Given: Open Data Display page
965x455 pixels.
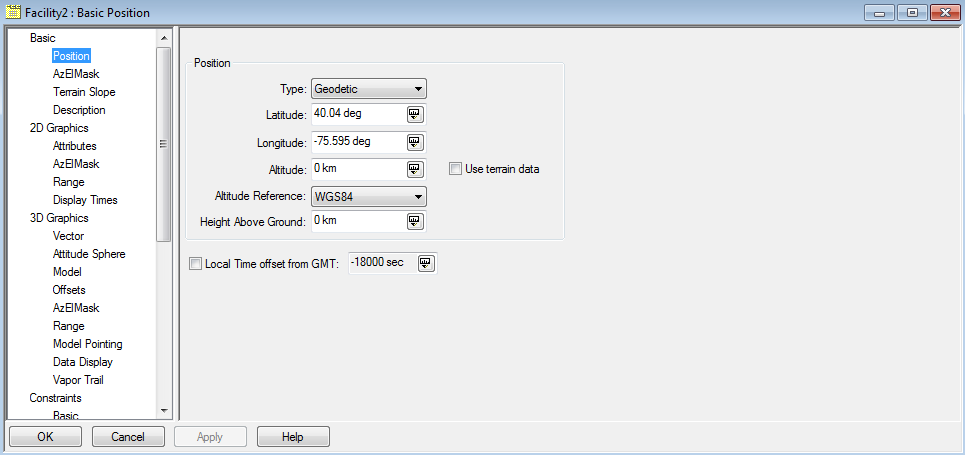Looking at the screenshot, I should tap(82, 362).
